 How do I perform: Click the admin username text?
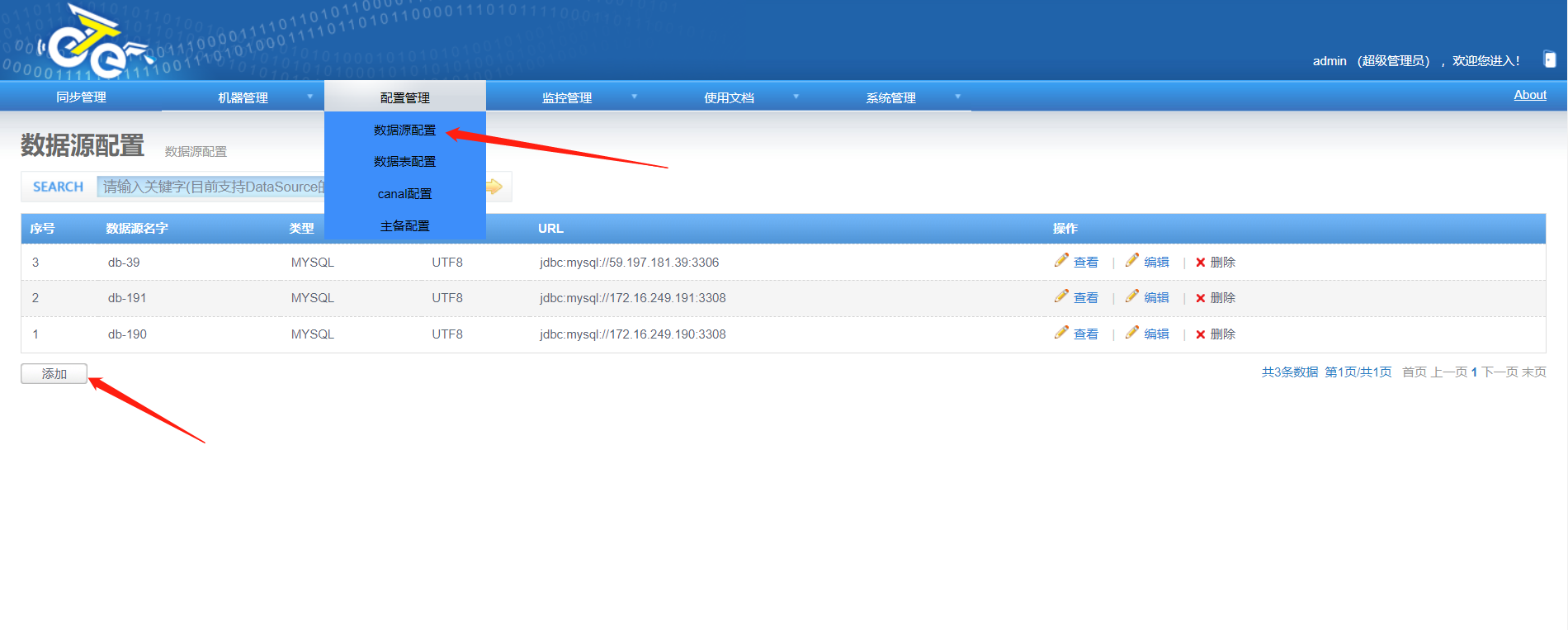pyautogui.click(x=1329, y=61)
